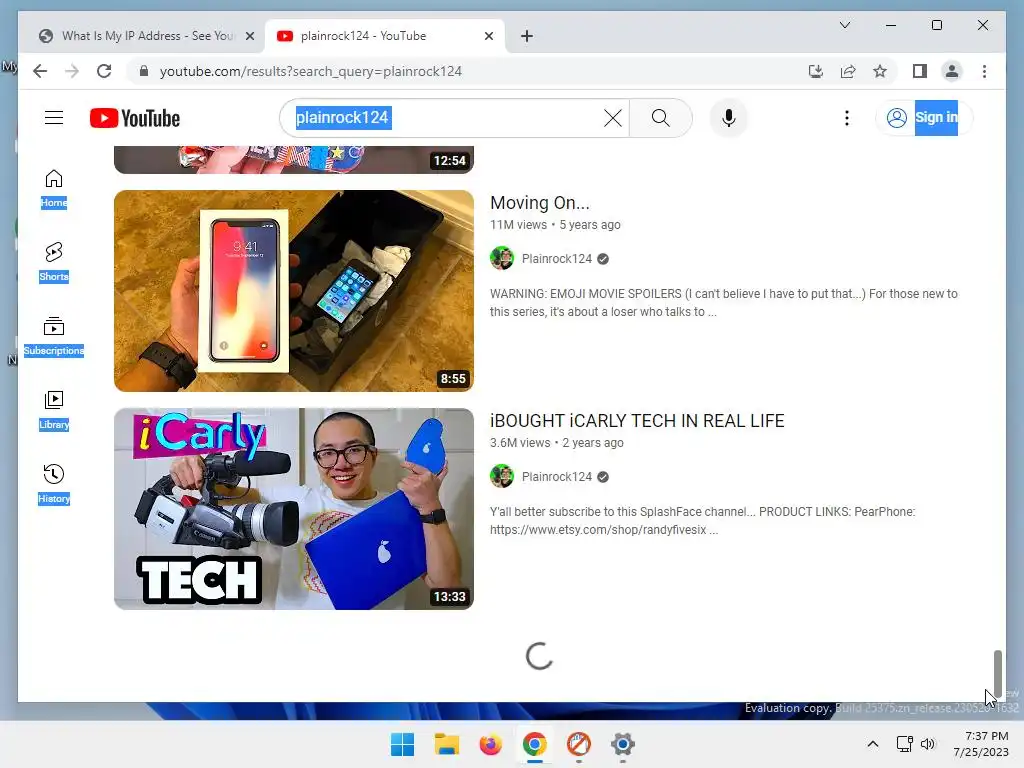Screen dimensions: 1024x768
Task: Open the Windows Start menu
Action: pyautogui.click(x=402, y=744)
